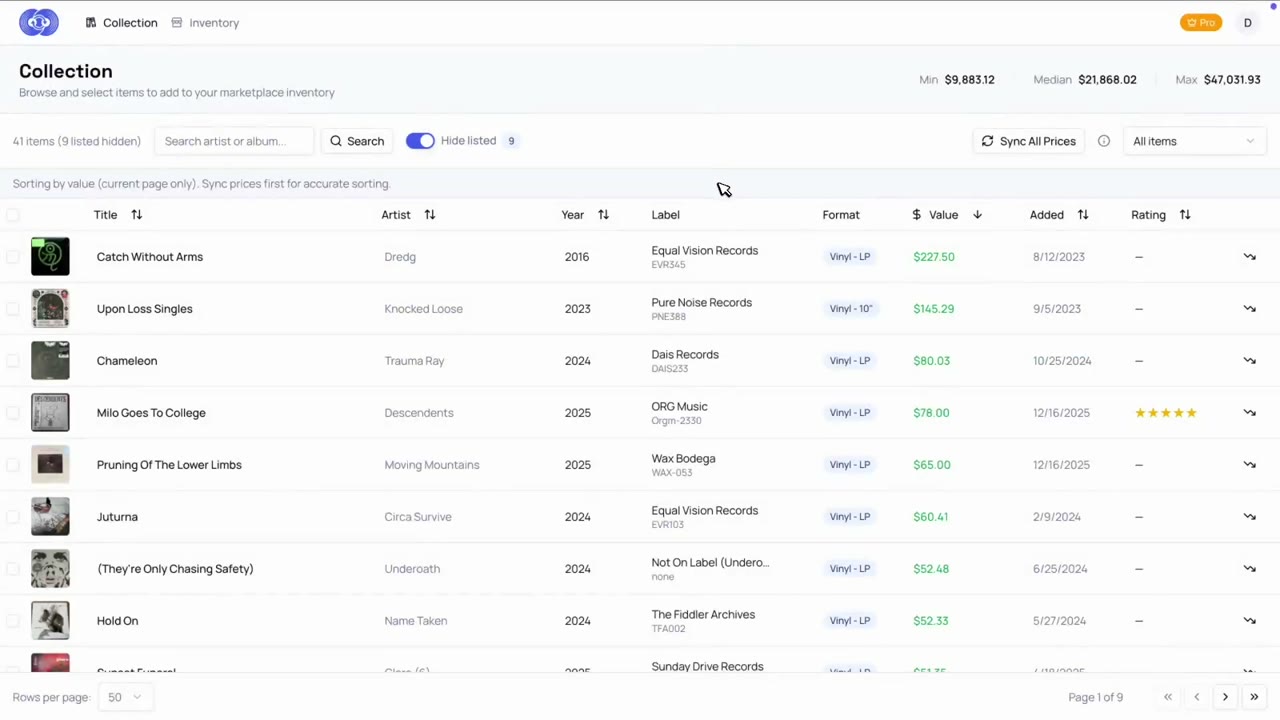Click the Sync All Prices button
Screen dimensions: 1280x720
[1029, 141]
